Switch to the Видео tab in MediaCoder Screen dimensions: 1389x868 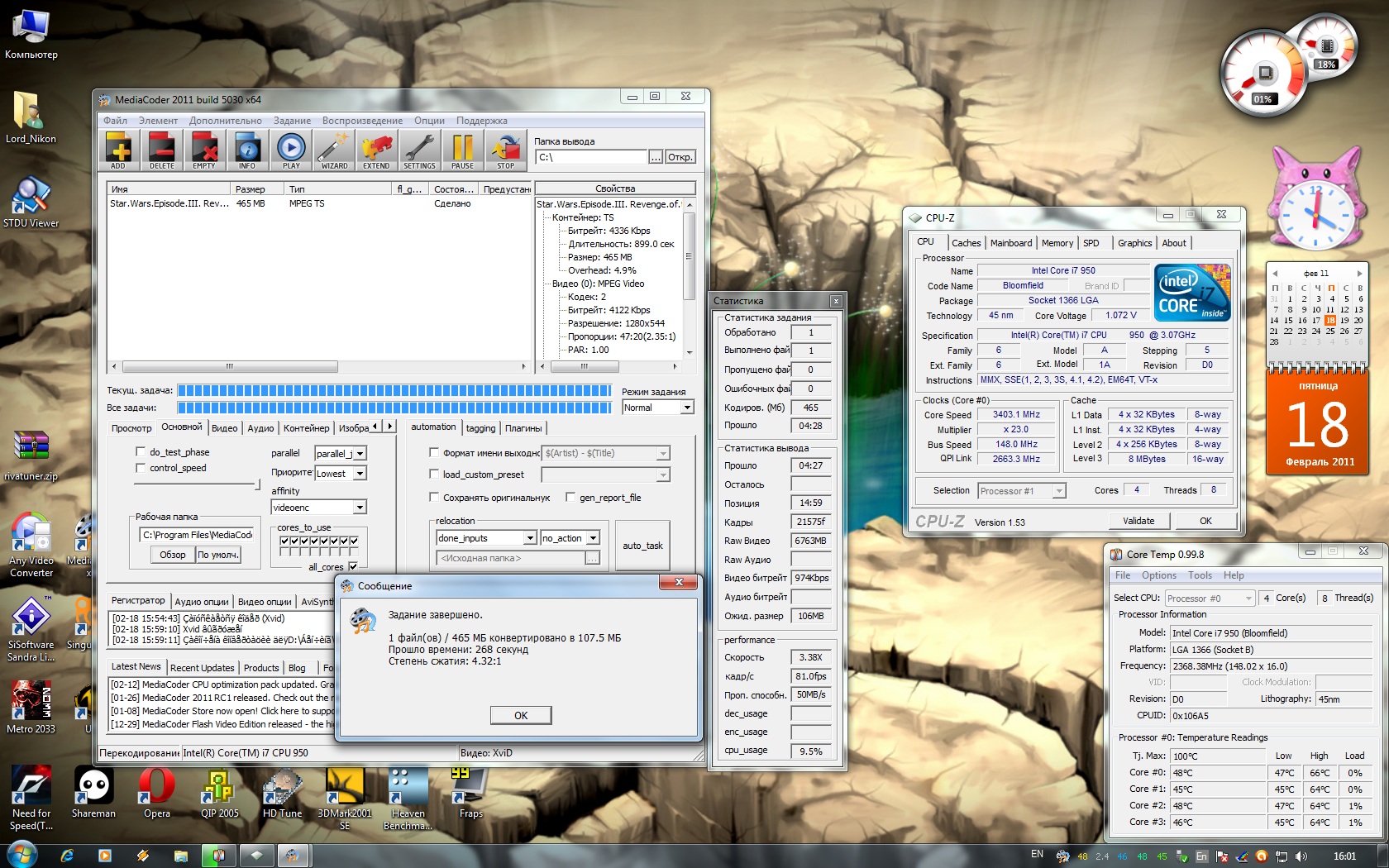(x=224, y=428)
